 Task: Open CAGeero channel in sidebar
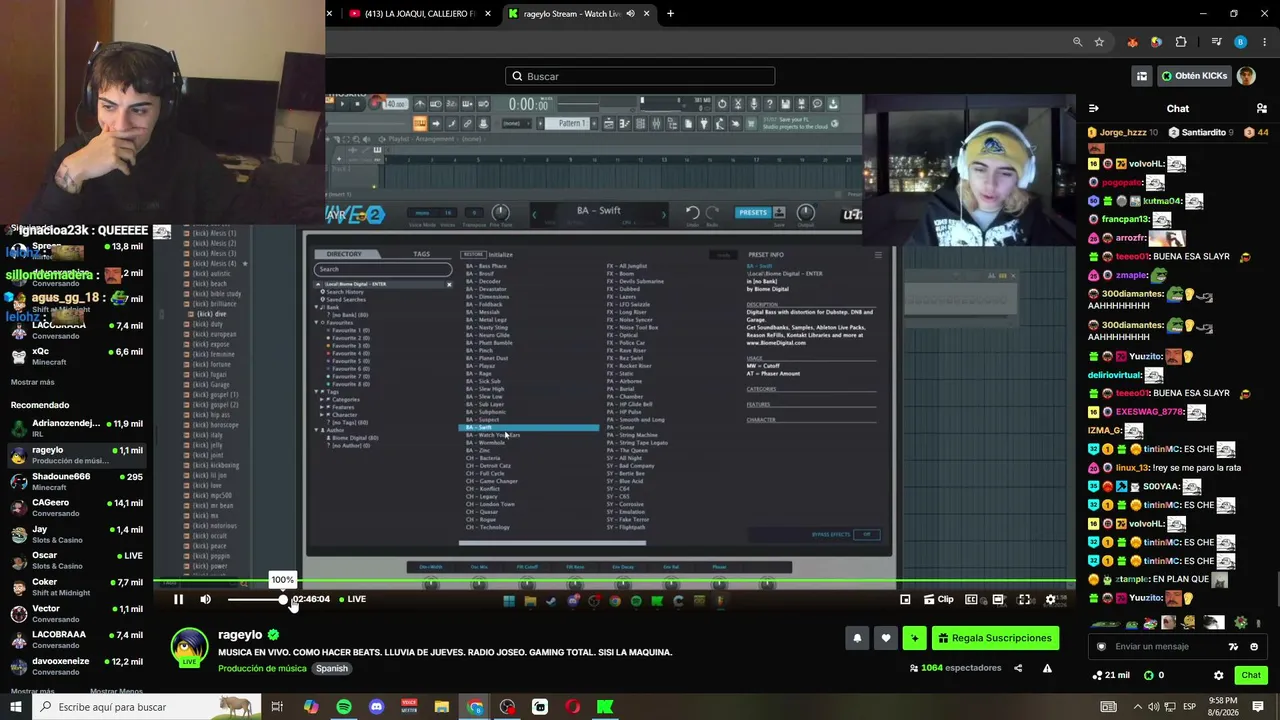(x=76, y=508)
